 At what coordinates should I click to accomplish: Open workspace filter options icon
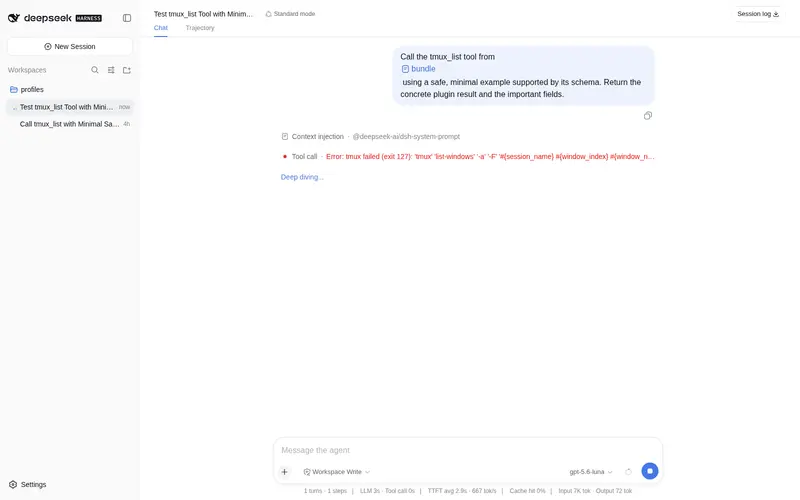point(111,70)
